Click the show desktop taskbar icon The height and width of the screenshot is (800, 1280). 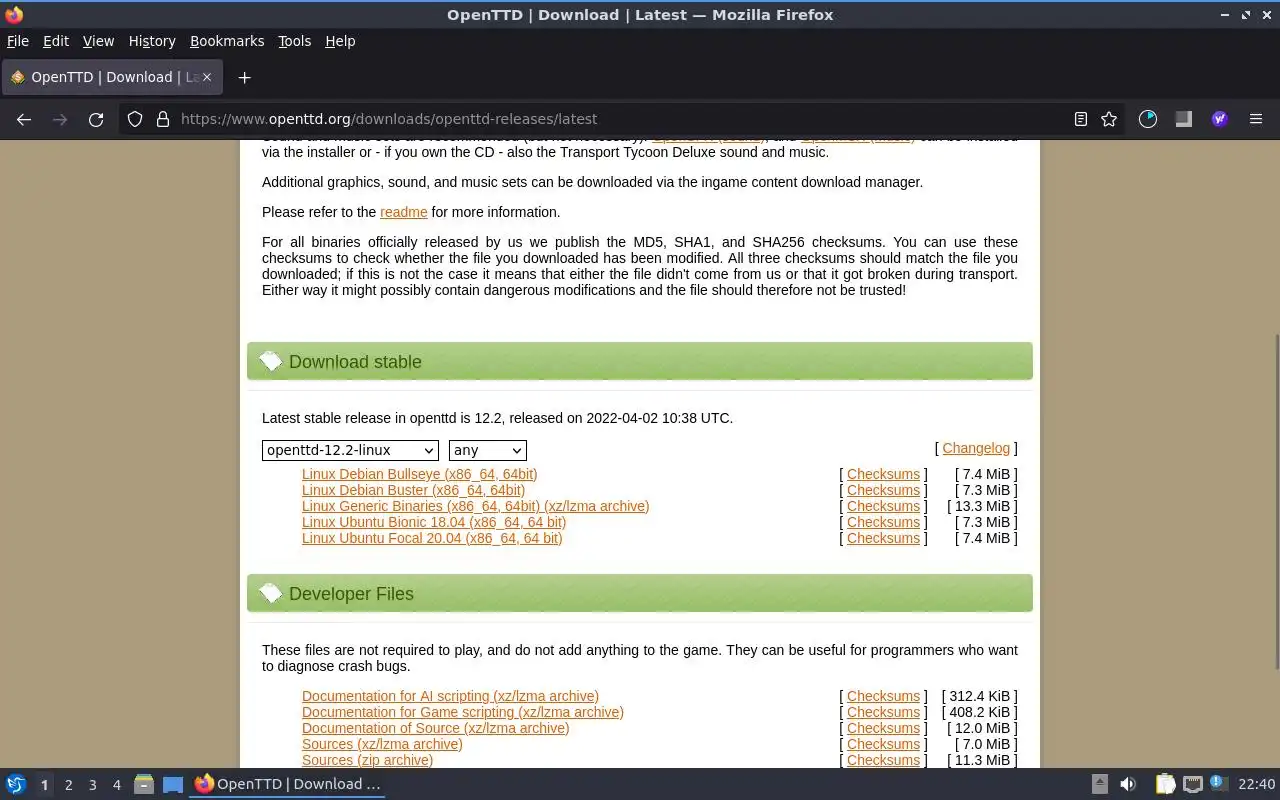[x=173, y=784]
